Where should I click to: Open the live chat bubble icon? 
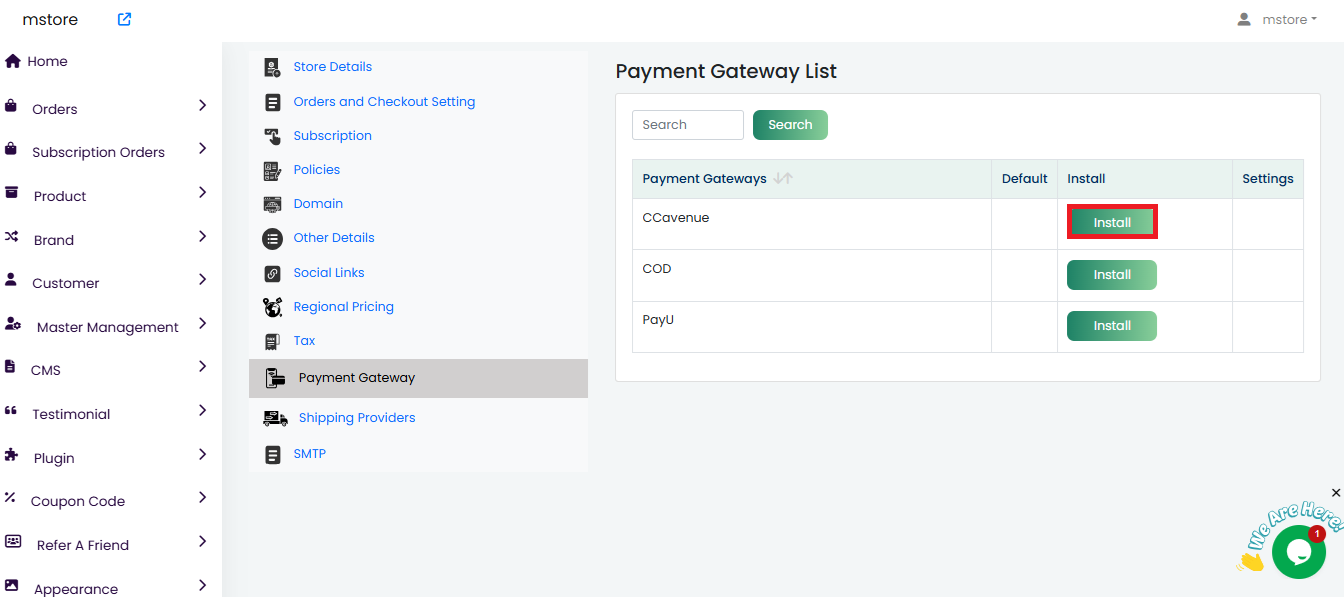tap(1298, 552)
